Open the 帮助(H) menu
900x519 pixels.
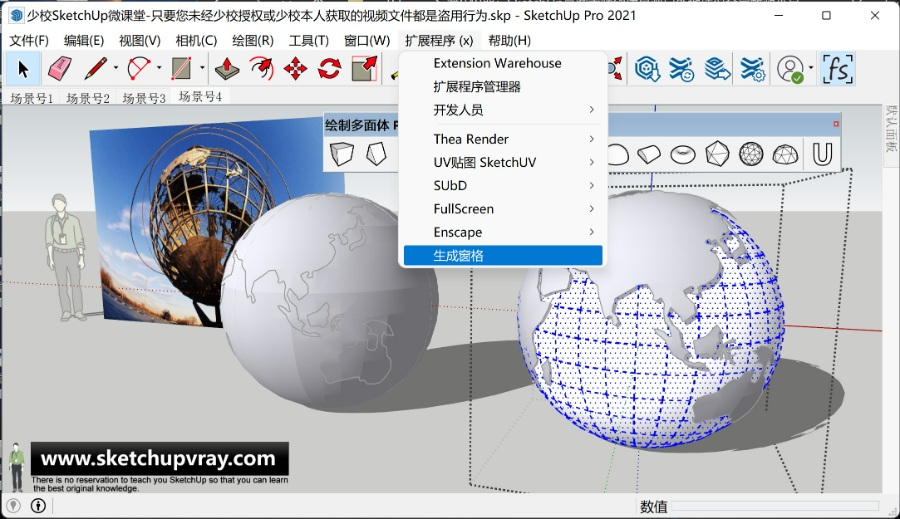click(510, 40)
